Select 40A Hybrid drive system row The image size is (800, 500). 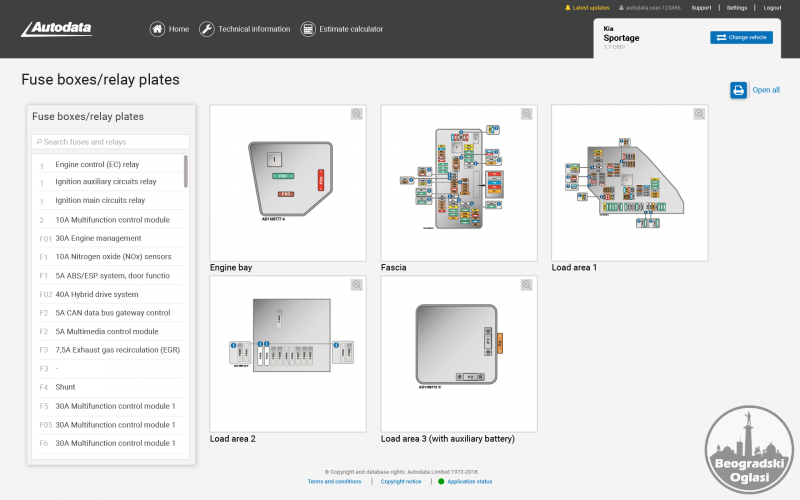point(111,294)
